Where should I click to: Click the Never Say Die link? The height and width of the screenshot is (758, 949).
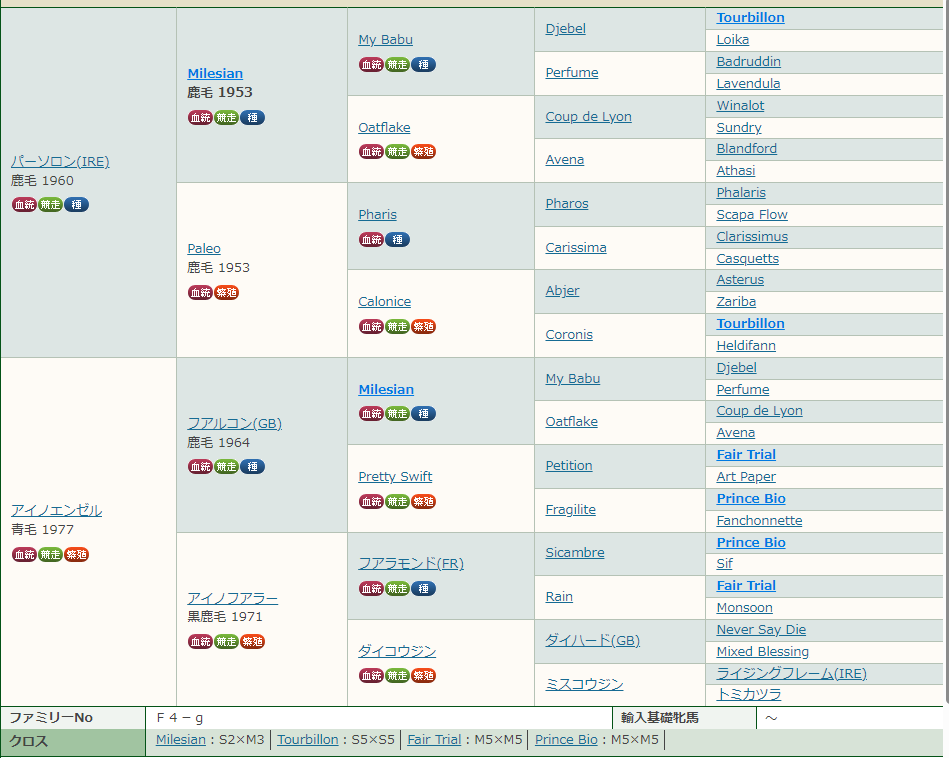760,630
